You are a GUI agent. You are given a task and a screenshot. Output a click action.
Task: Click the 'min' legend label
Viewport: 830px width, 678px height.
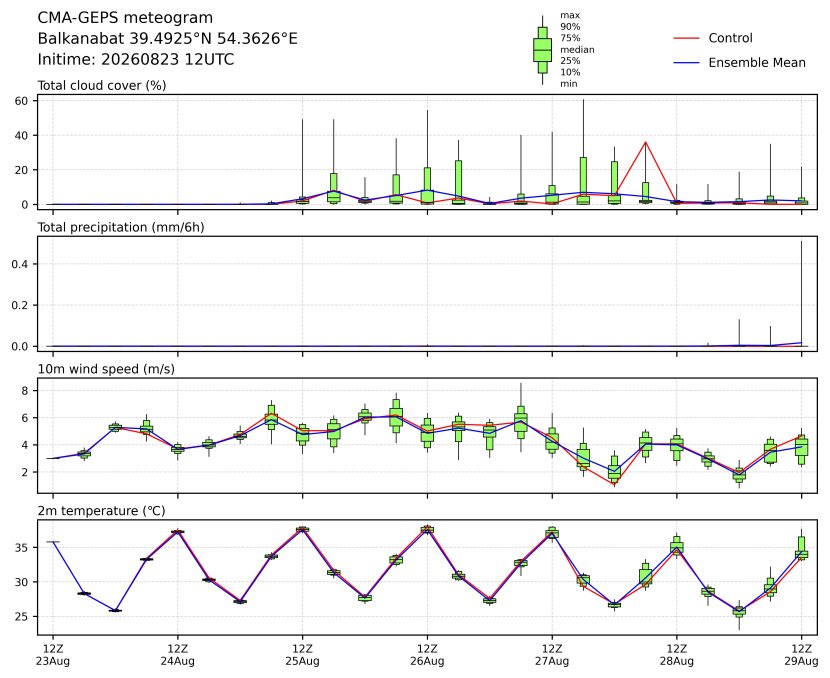click(x=569, y=84)
